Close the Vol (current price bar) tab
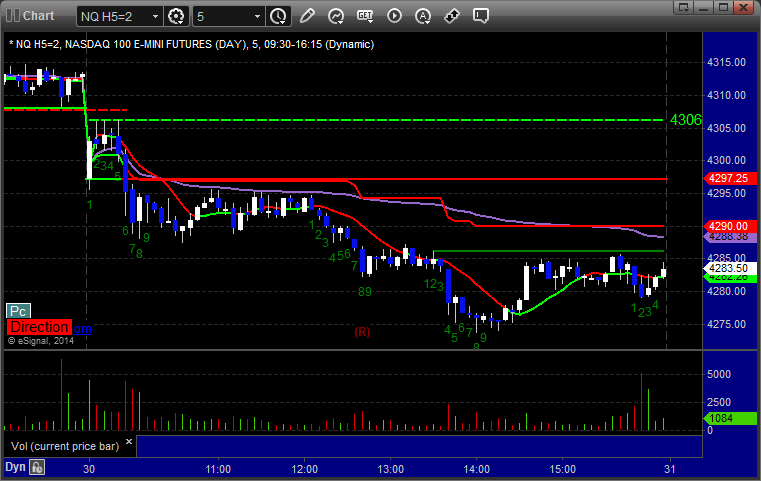 pyautogui.click(x=129, y=442)
